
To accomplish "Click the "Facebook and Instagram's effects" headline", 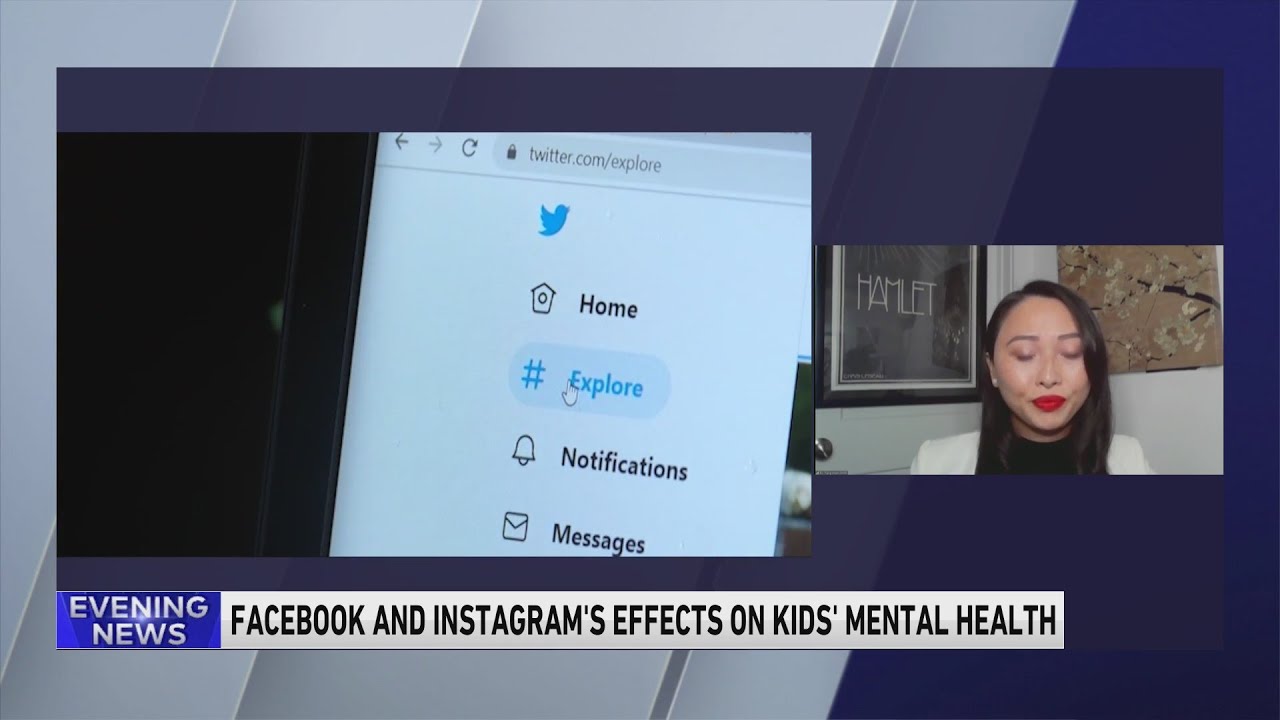I will coord(643,621).
